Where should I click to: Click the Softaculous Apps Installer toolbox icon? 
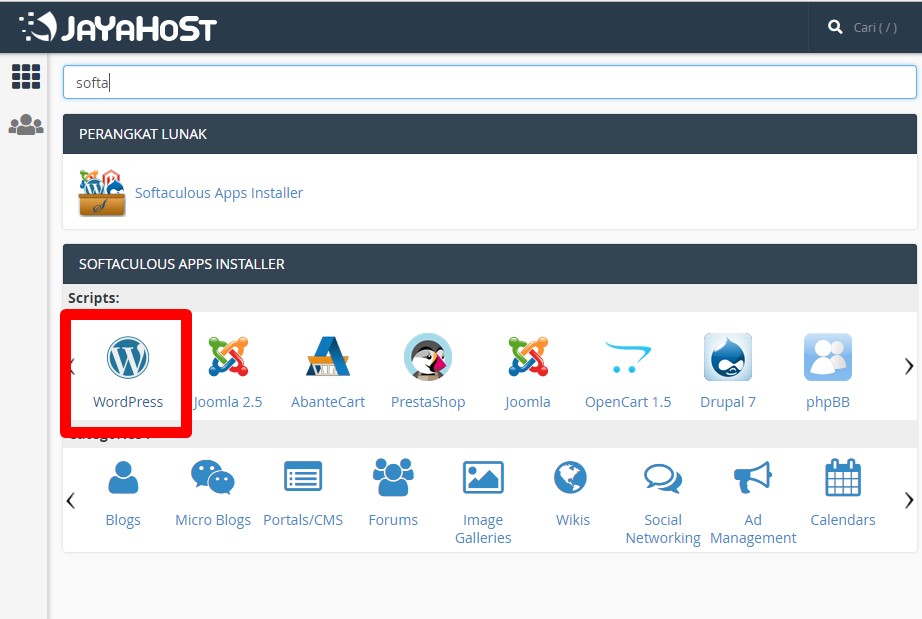tap(102, 193)
